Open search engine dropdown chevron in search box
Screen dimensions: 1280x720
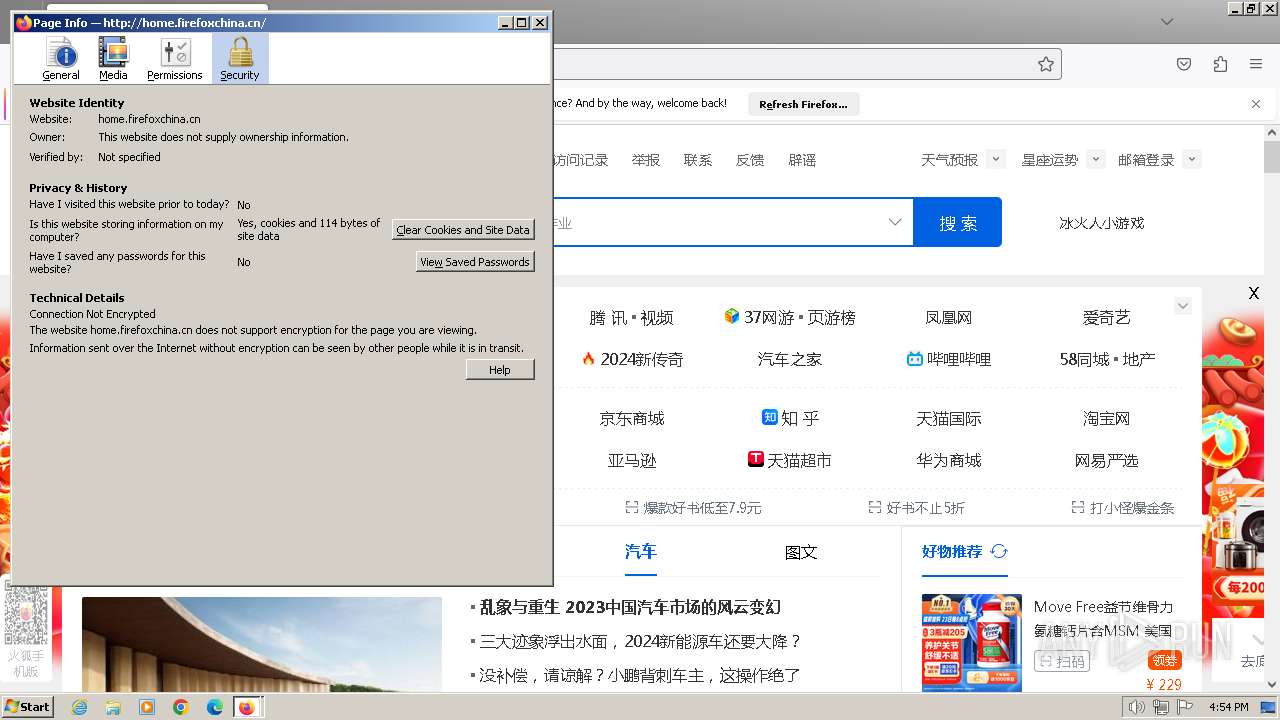point(895,222)
